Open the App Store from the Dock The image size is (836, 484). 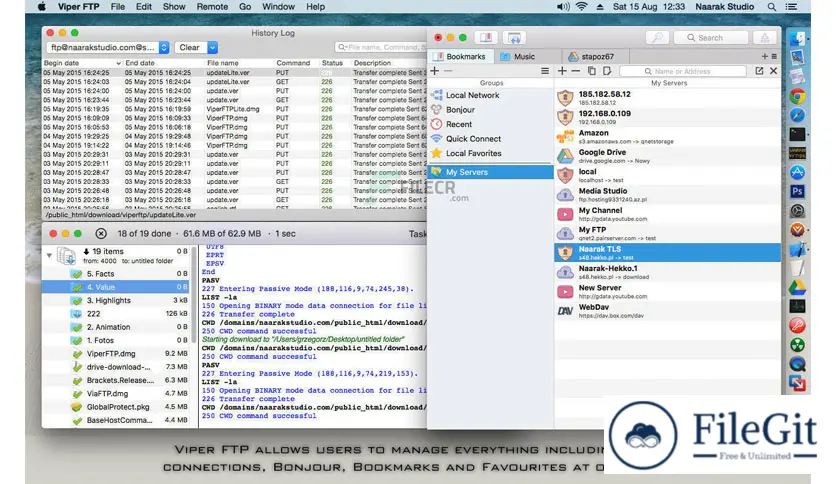pos(798,172)
